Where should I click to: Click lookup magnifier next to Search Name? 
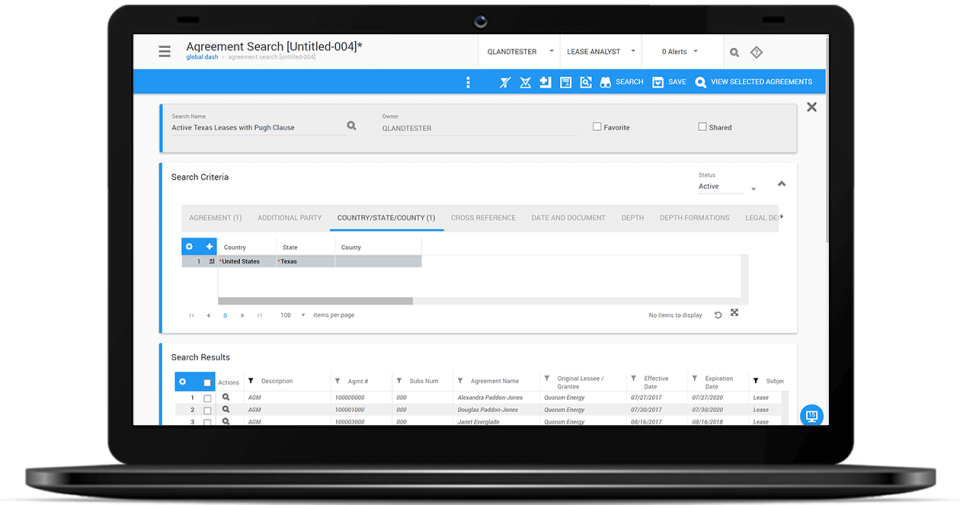click(351, 125)
